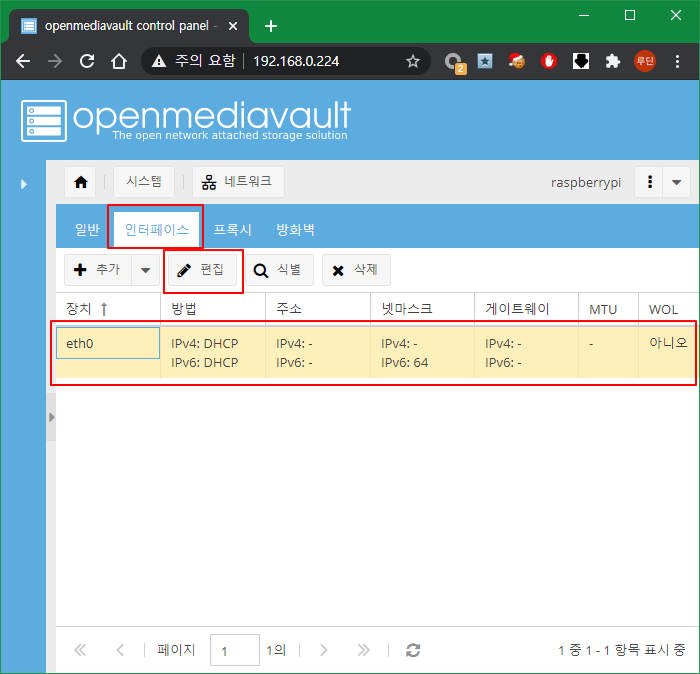Click the 편집 edit button
This screenshot has width=700, height=674.
pyautogui.click(x=202, y=270)
